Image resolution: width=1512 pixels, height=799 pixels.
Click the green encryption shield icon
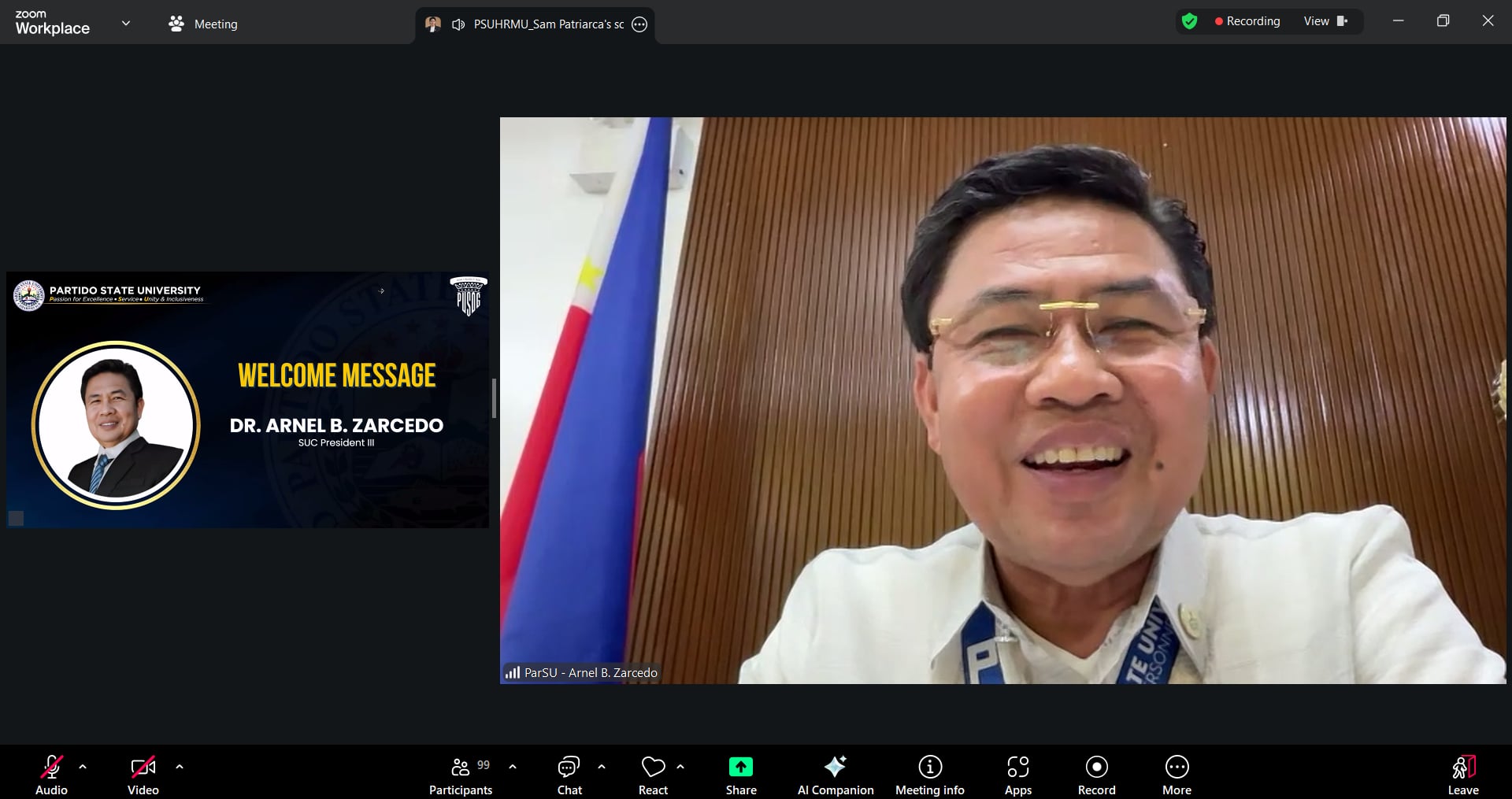pyautogui.click(x=1189, y=21)
